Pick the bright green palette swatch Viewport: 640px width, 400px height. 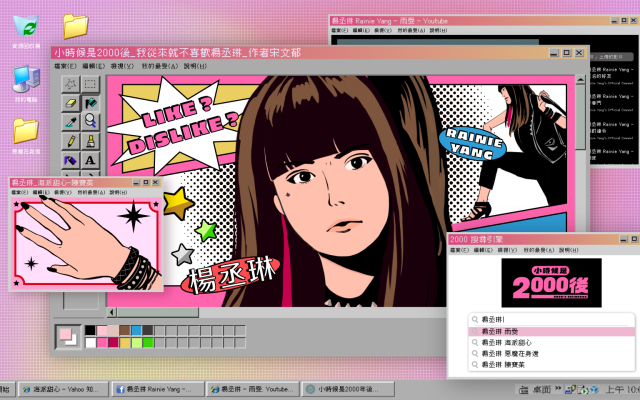[148, 342]
